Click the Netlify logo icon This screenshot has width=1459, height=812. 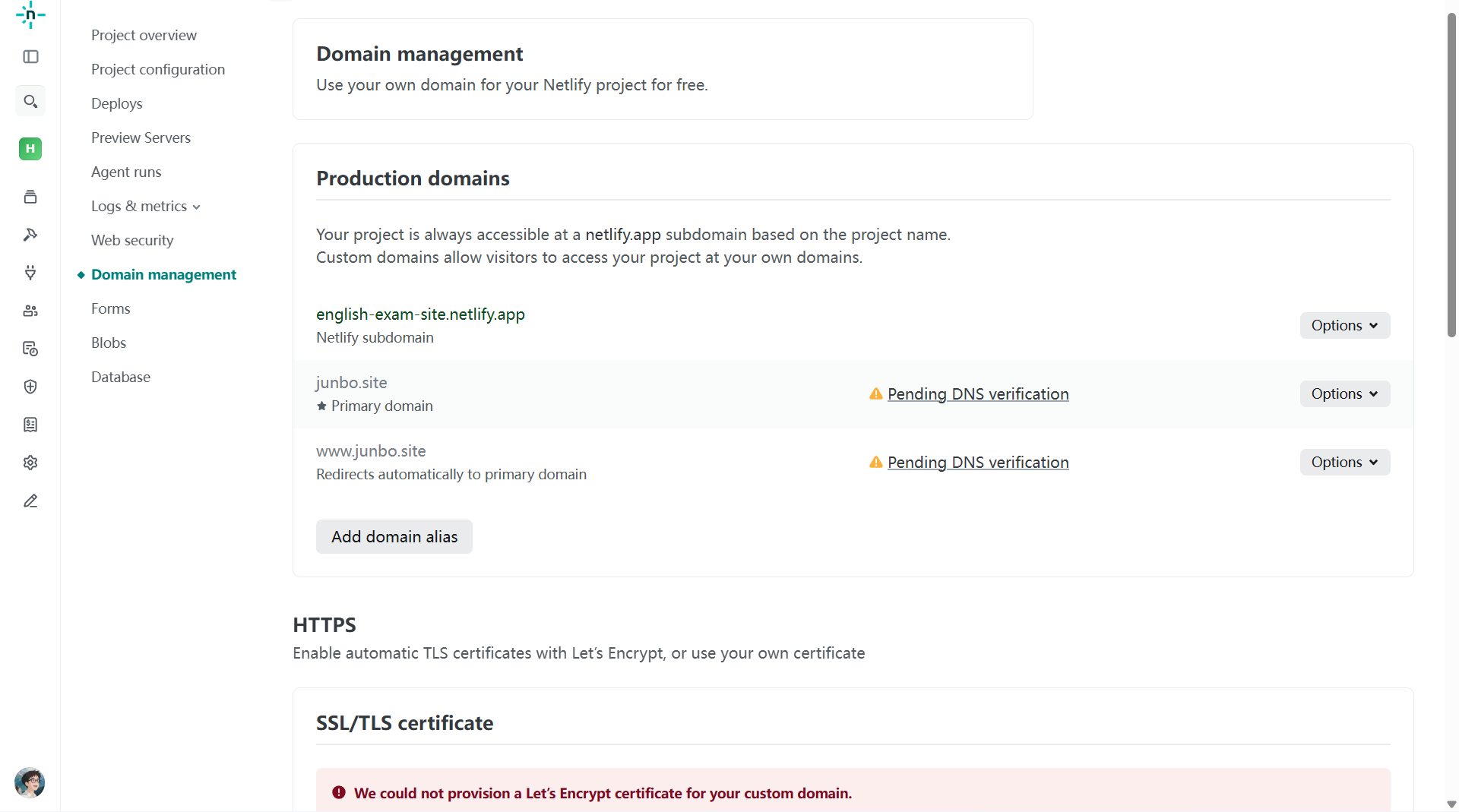(30, 14)
